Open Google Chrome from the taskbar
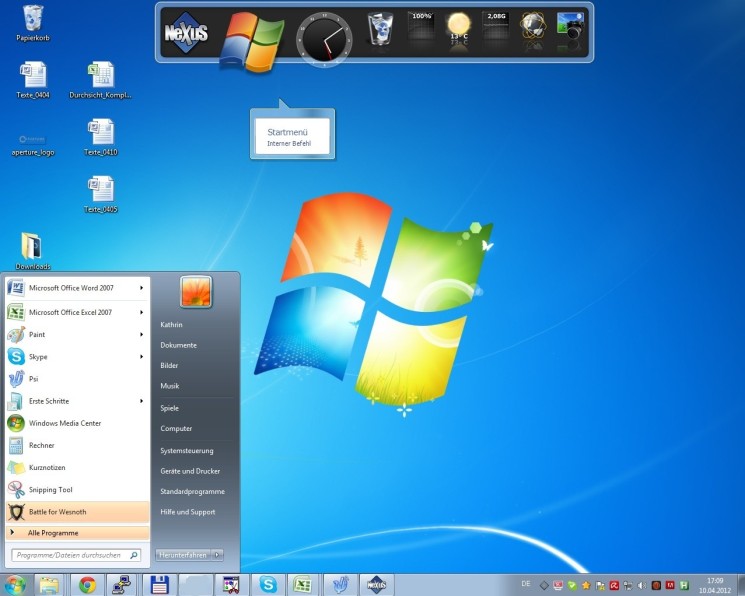Screen dimensions: 745x596 (87, 585)
